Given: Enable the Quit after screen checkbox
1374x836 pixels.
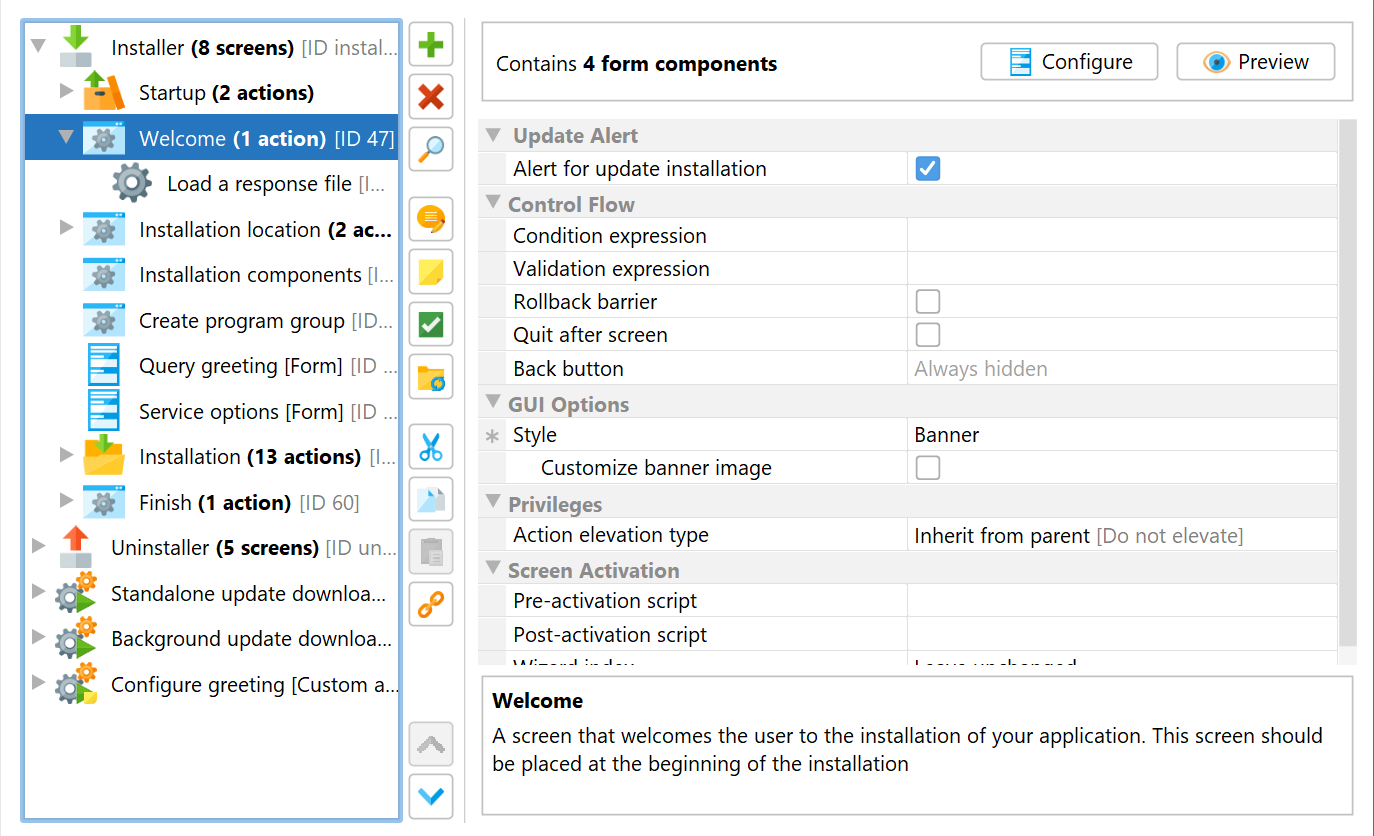Looking at the screenshot, I should click(928, 334).
